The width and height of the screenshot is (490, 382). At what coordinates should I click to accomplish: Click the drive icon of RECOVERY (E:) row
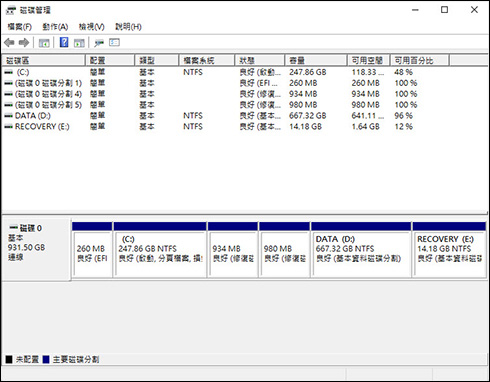(x=9, y=127)
